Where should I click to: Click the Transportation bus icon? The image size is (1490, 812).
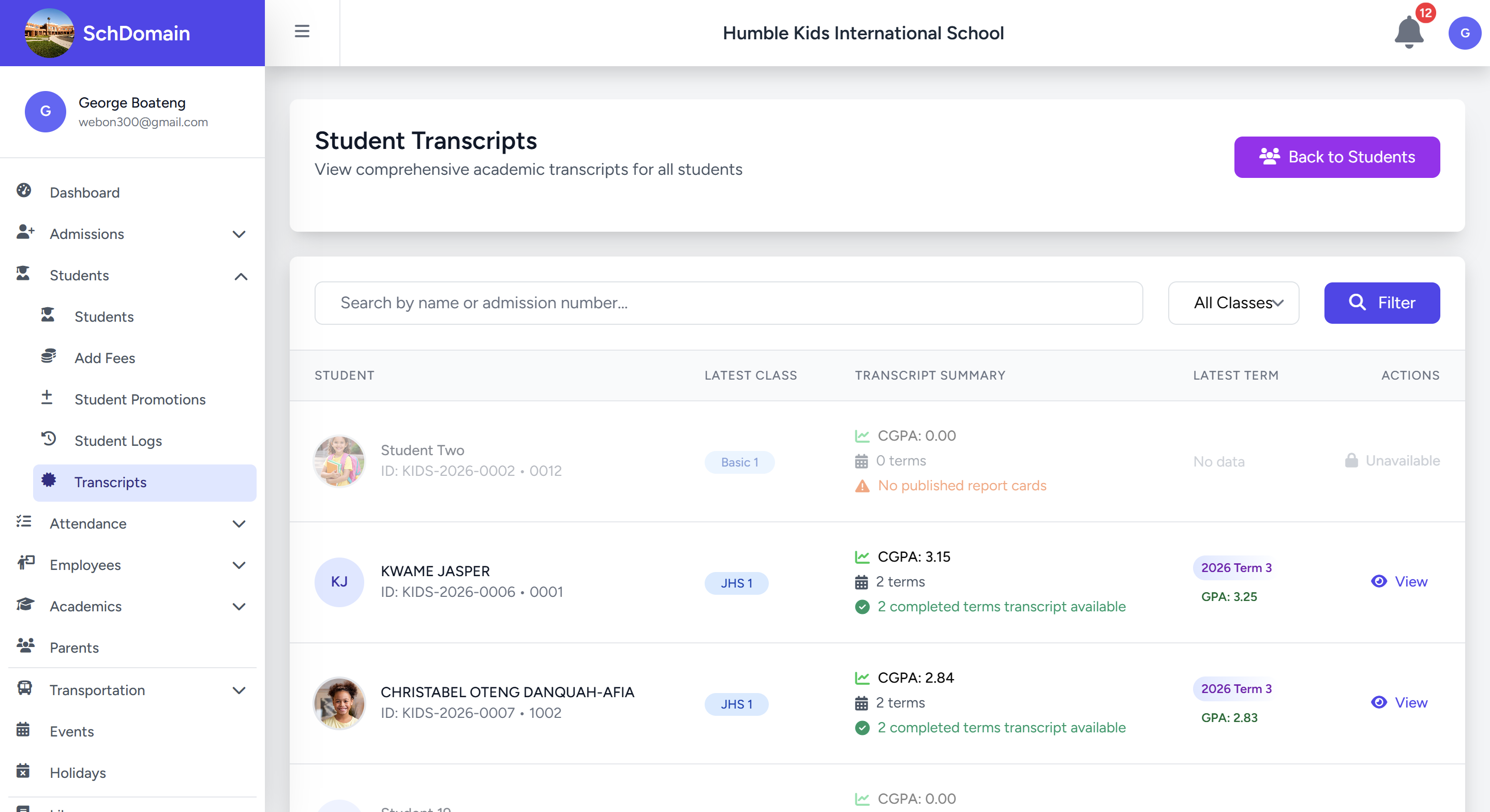[x=24, y=688]
